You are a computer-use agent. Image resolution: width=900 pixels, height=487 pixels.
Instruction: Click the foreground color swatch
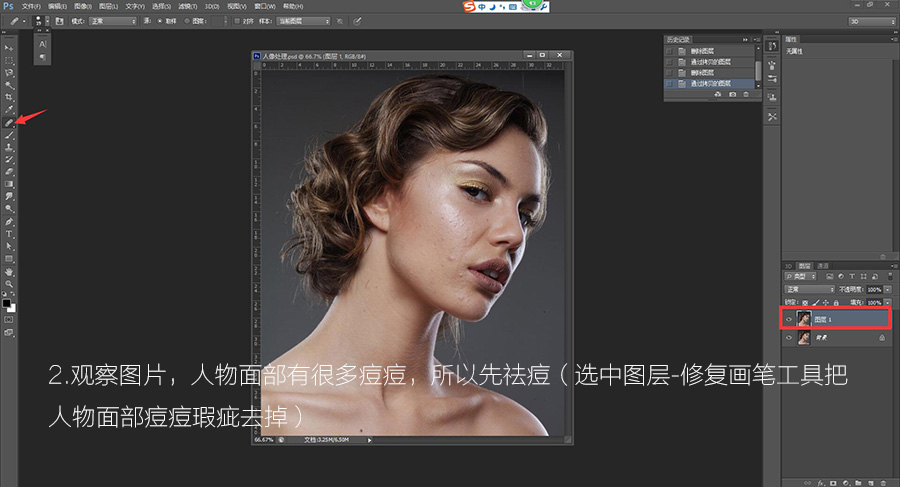point(7,301)
